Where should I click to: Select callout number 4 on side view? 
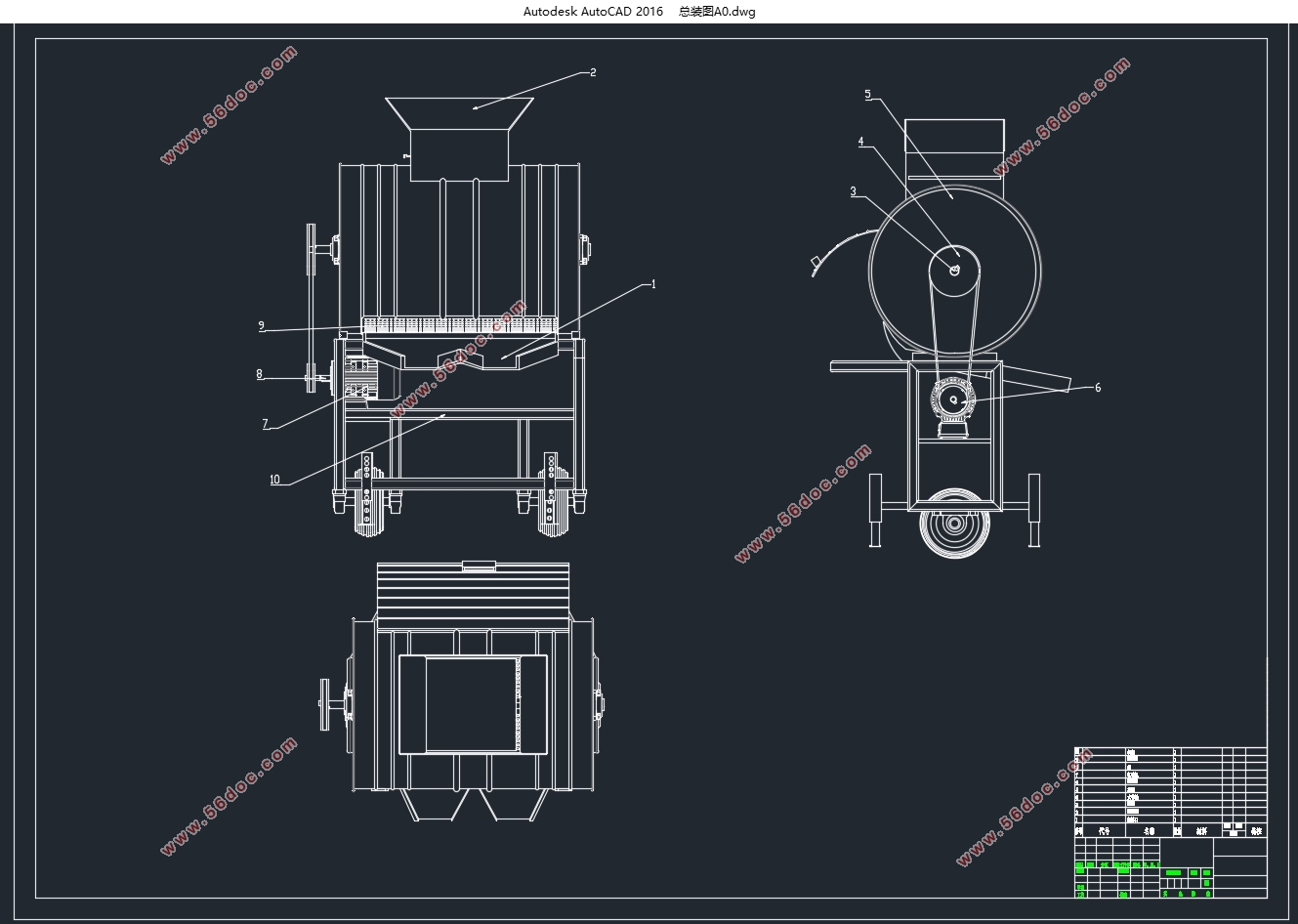pos(860,142)
